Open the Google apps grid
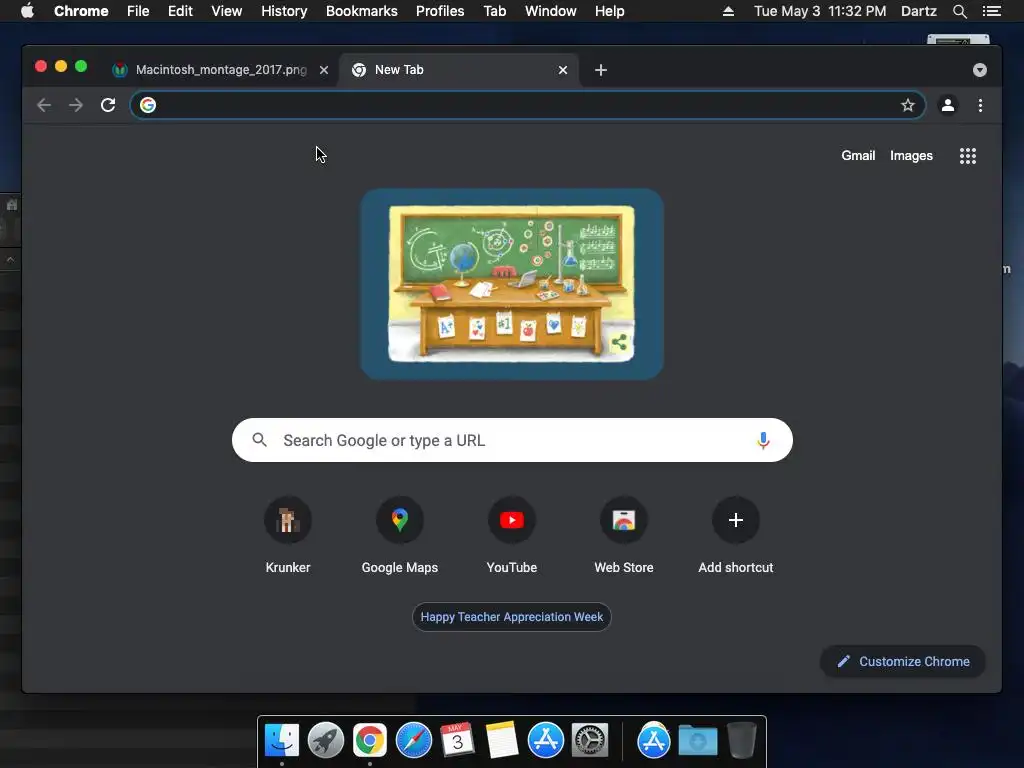 tap(968, 155)
